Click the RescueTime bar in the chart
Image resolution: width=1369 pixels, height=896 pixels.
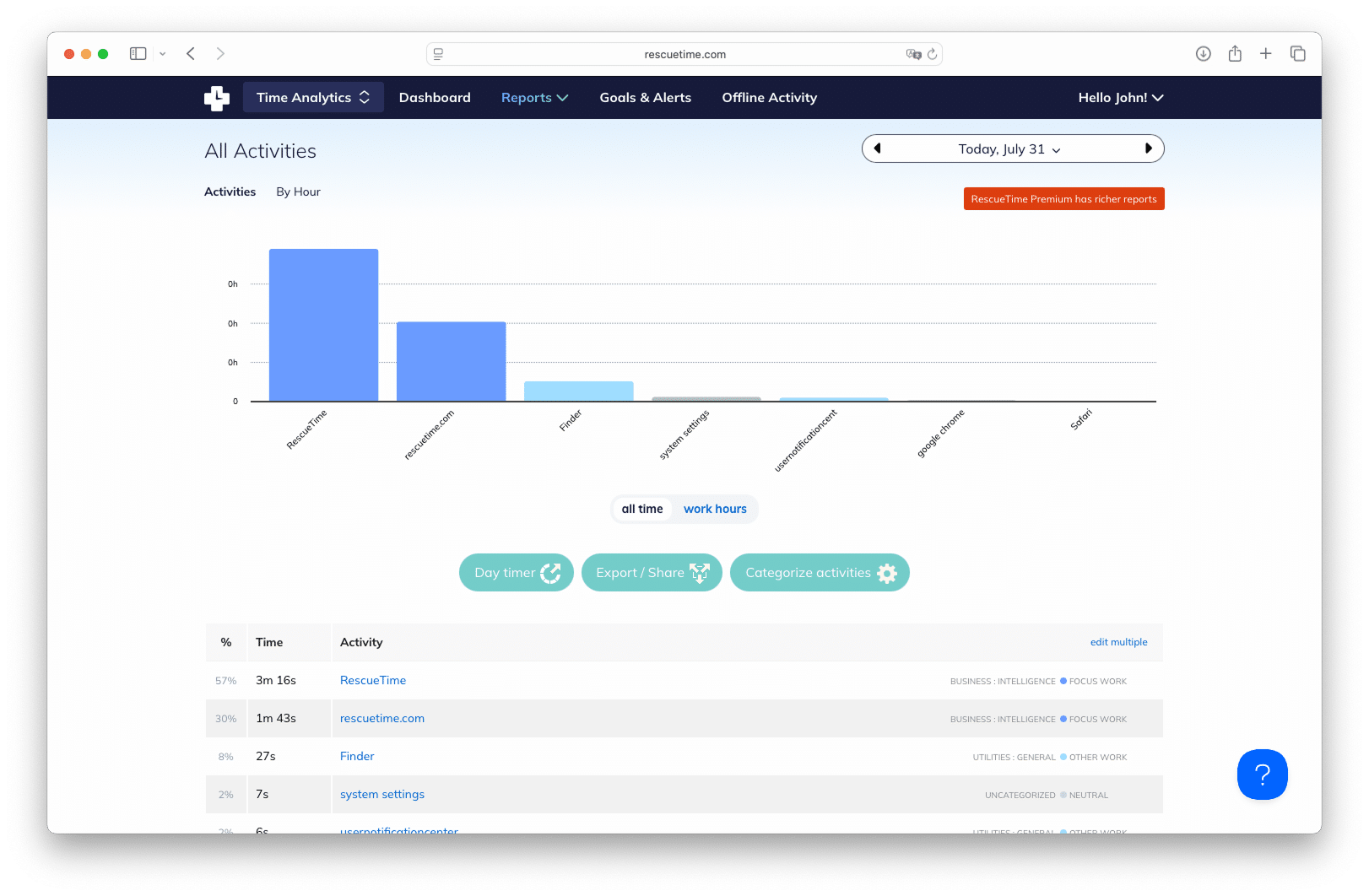pyautogui.click(x=324, y=325)
